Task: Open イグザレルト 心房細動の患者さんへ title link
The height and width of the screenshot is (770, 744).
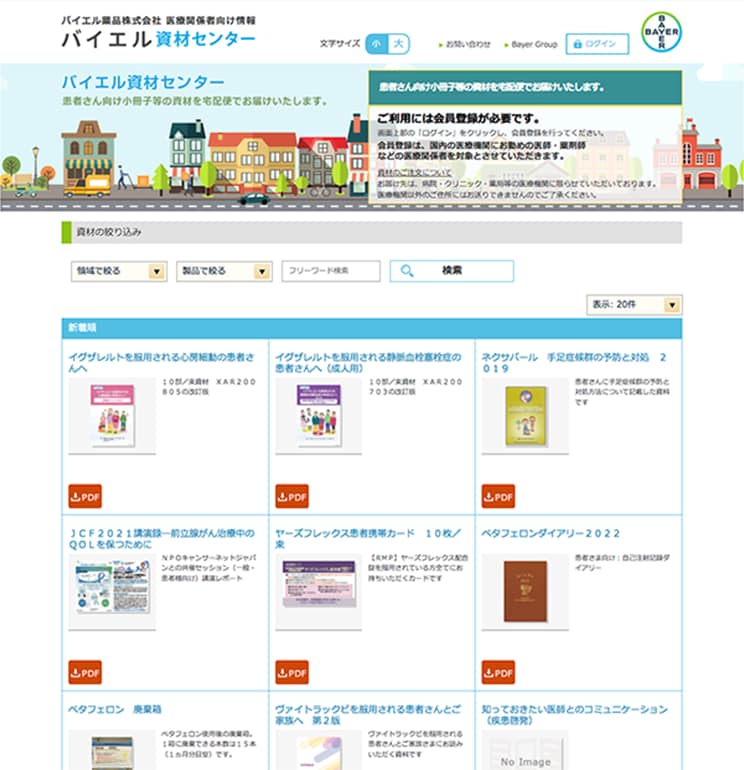Action: (162, 362)
